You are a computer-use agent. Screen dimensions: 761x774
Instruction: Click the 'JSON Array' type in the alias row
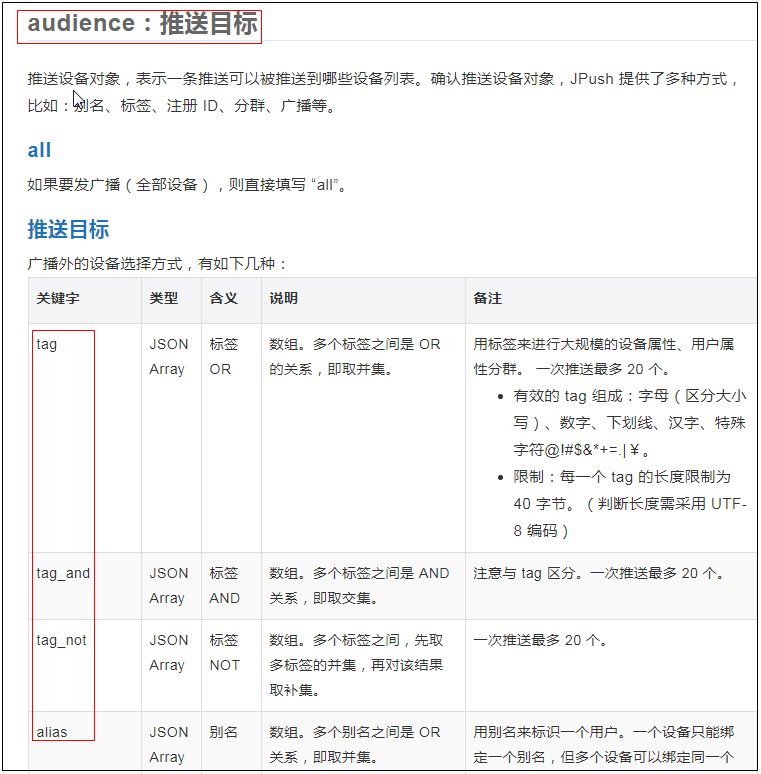pos(169,744)
